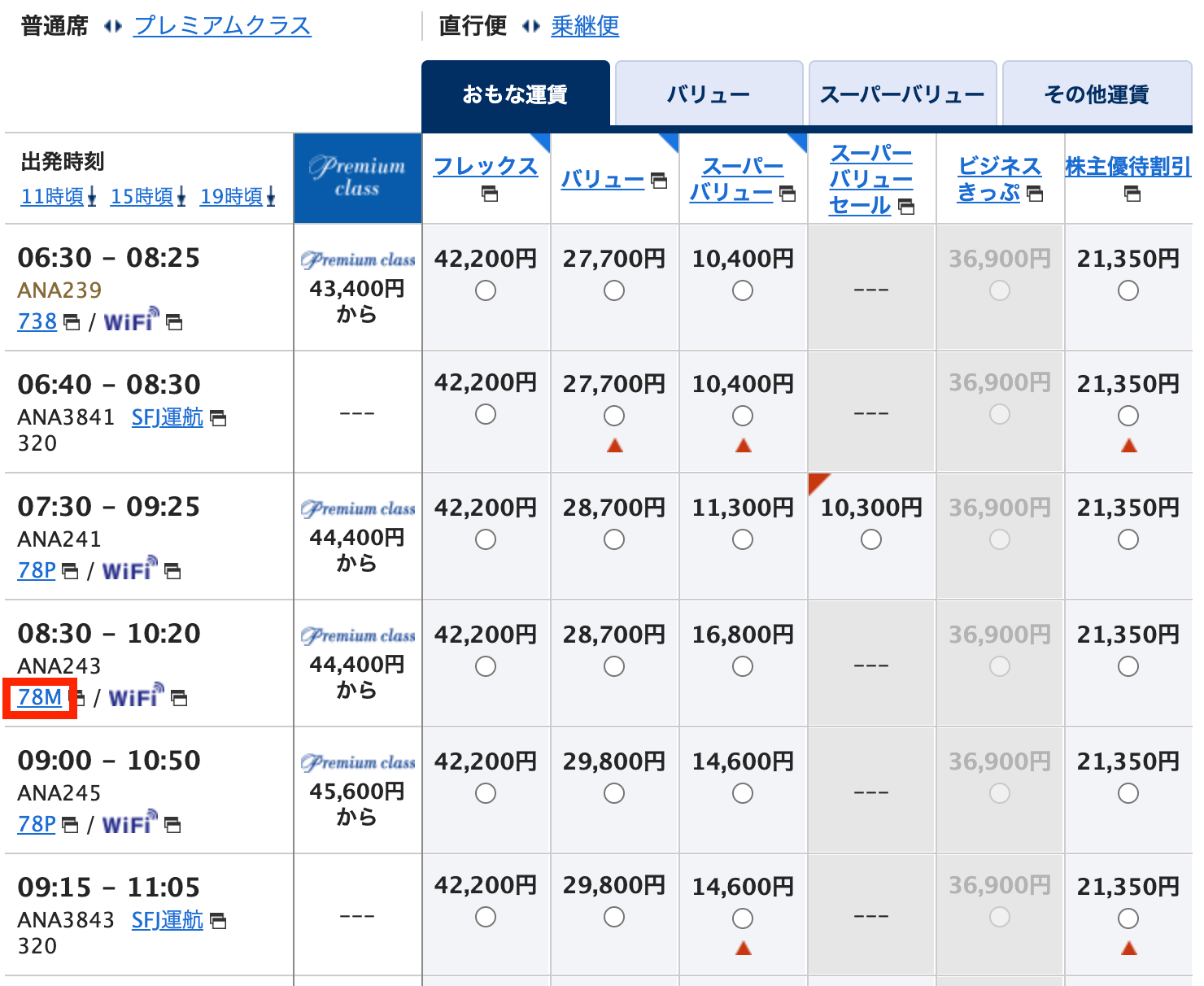Open WiFi popup icon for ANA243
The width and height of the screenshot is (1204, 986).
(x=179, y=699)
